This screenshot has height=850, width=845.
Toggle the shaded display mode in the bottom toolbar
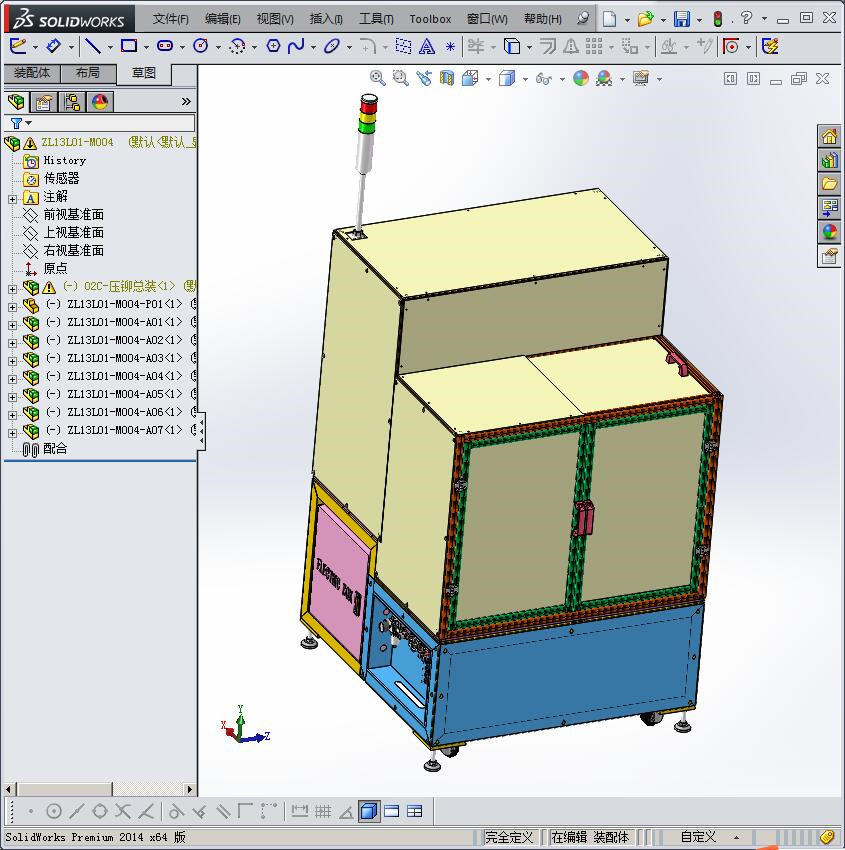click(369, 812)
